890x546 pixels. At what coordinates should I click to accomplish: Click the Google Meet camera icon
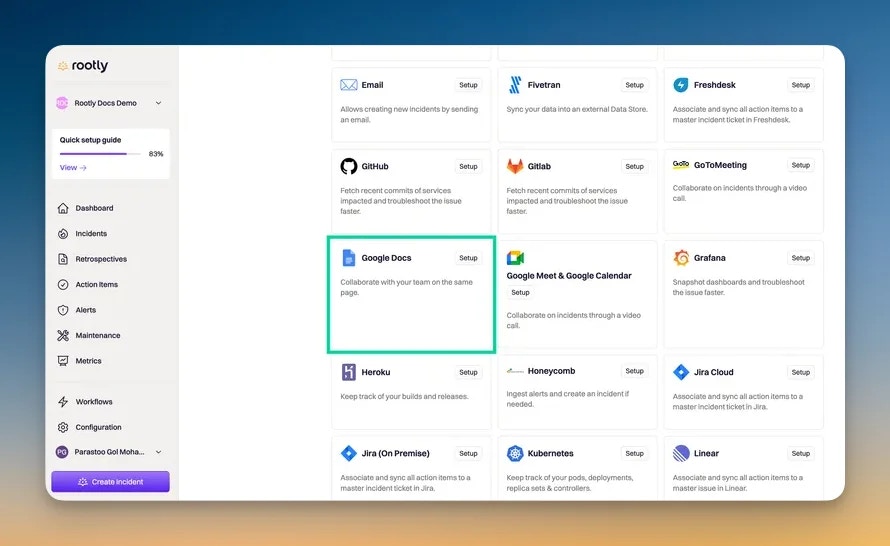pos(515,258)
